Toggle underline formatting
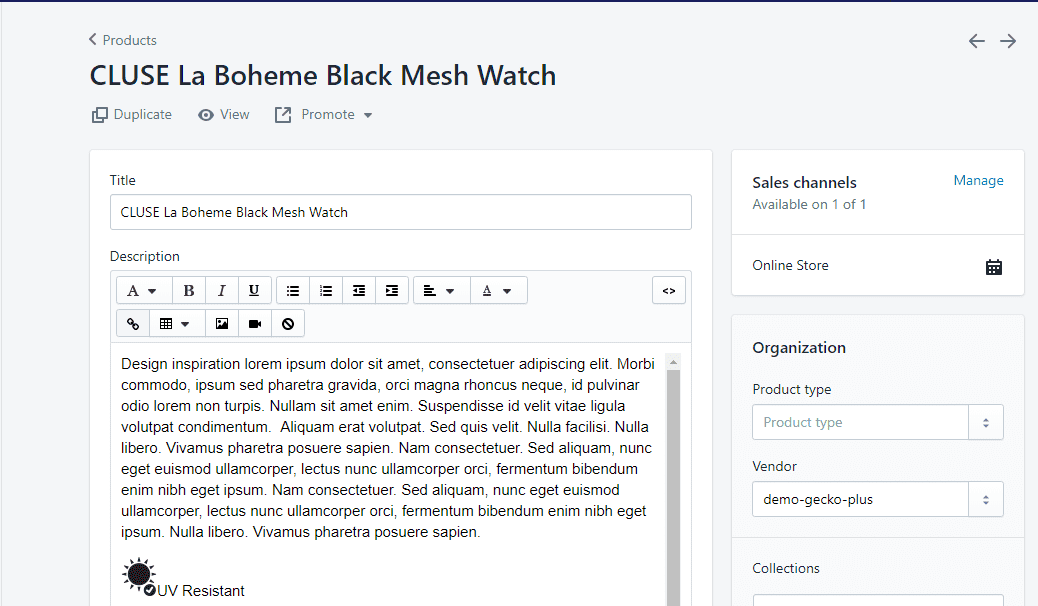This screenshot has height=606, width=1038. (254, 290)
